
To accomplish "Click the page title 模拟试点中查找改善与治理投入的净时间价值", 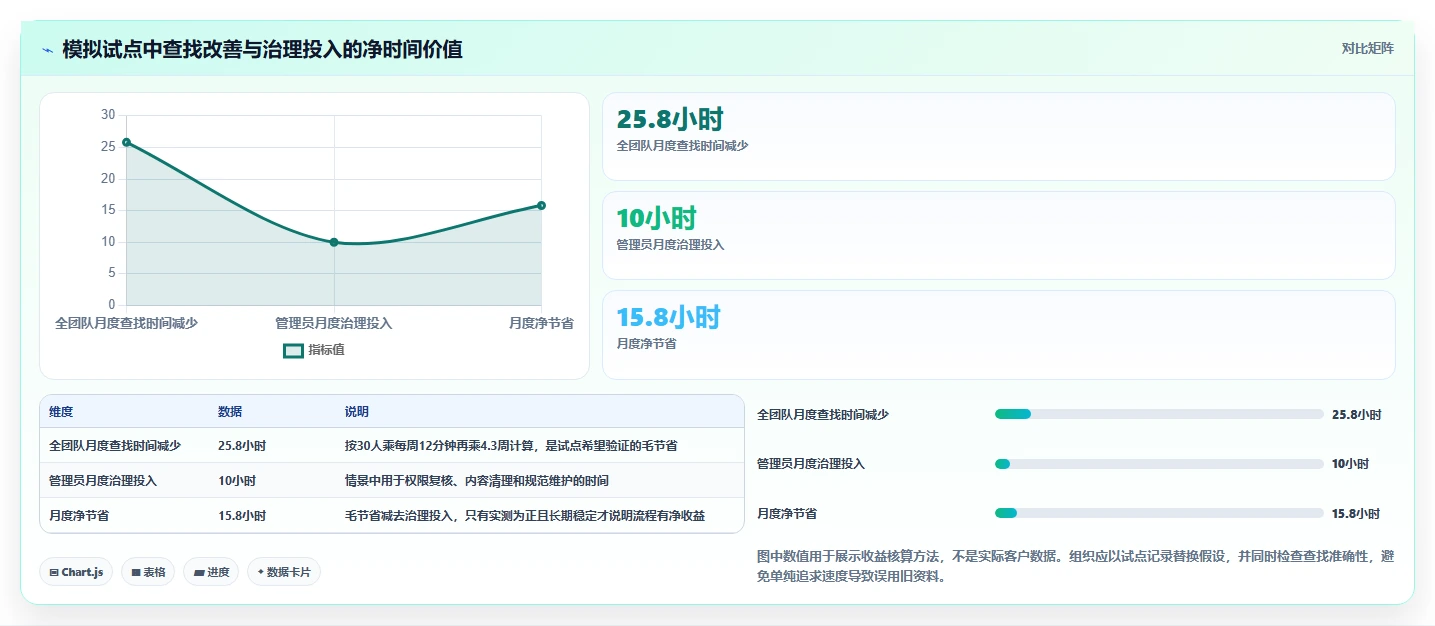I will pyautogui.click(x=262, y=49).
